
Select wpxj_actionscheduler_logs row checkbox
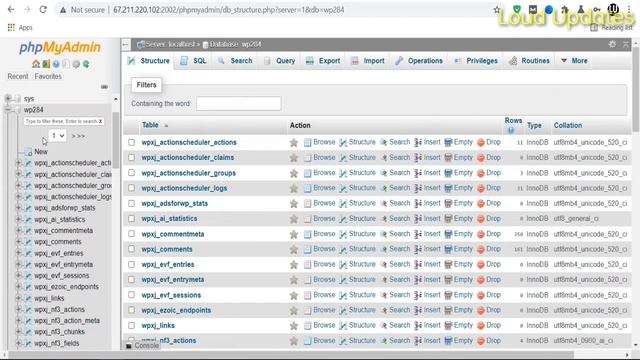pyautogui.click(x=131, y=188)
